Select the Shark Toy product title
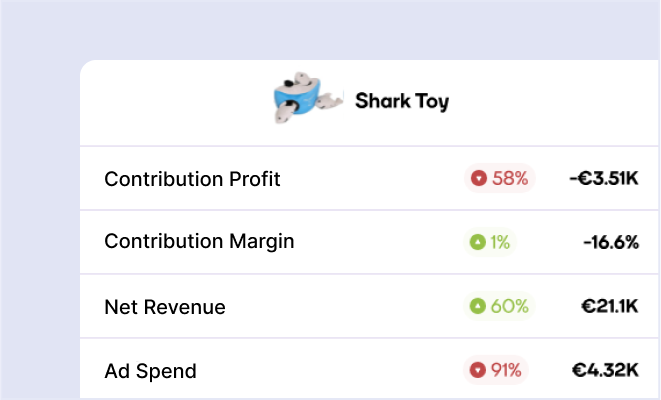Screen dimensions: 661x400 click(402, 101)
